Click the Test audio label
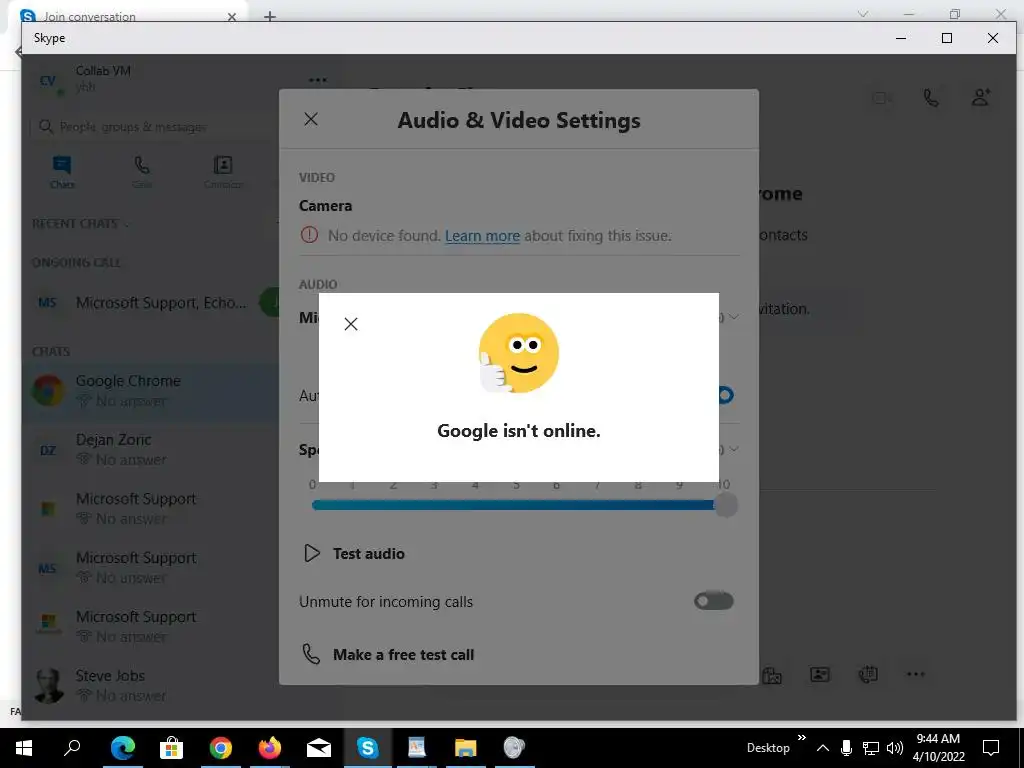1024x768 pixels. pos(369,554)
